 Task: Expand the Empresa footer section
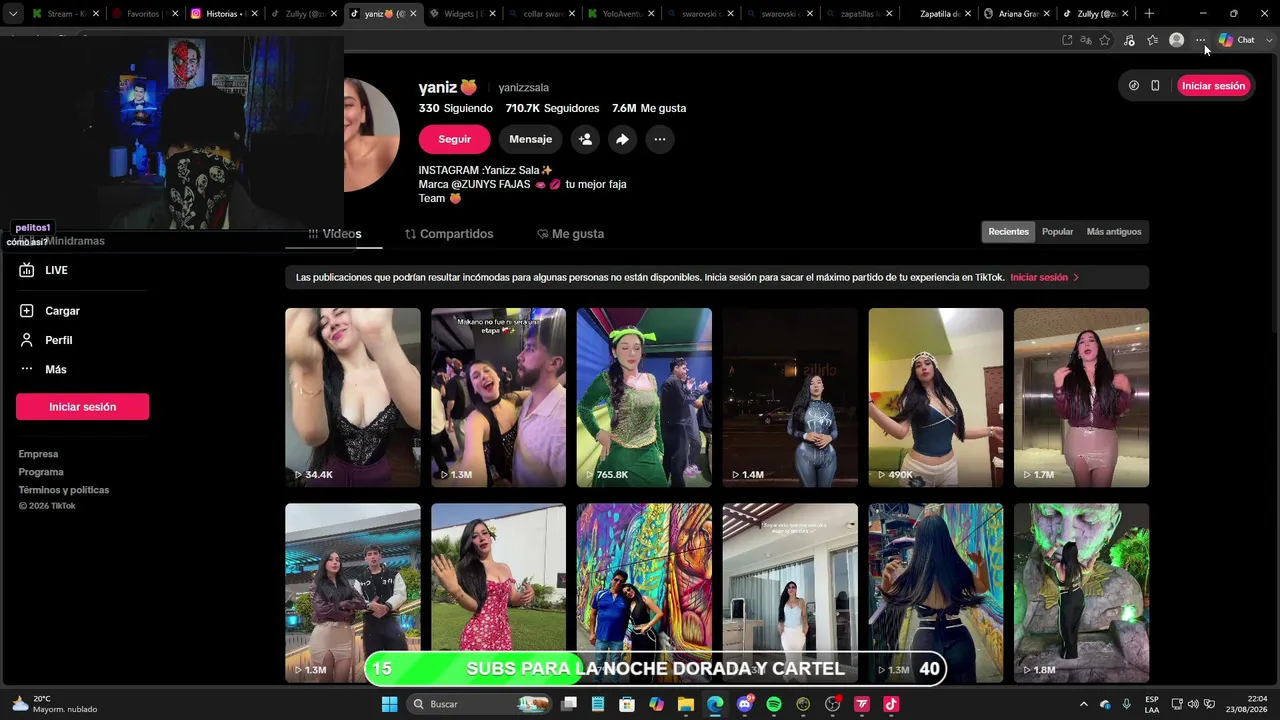coord(38,454)
